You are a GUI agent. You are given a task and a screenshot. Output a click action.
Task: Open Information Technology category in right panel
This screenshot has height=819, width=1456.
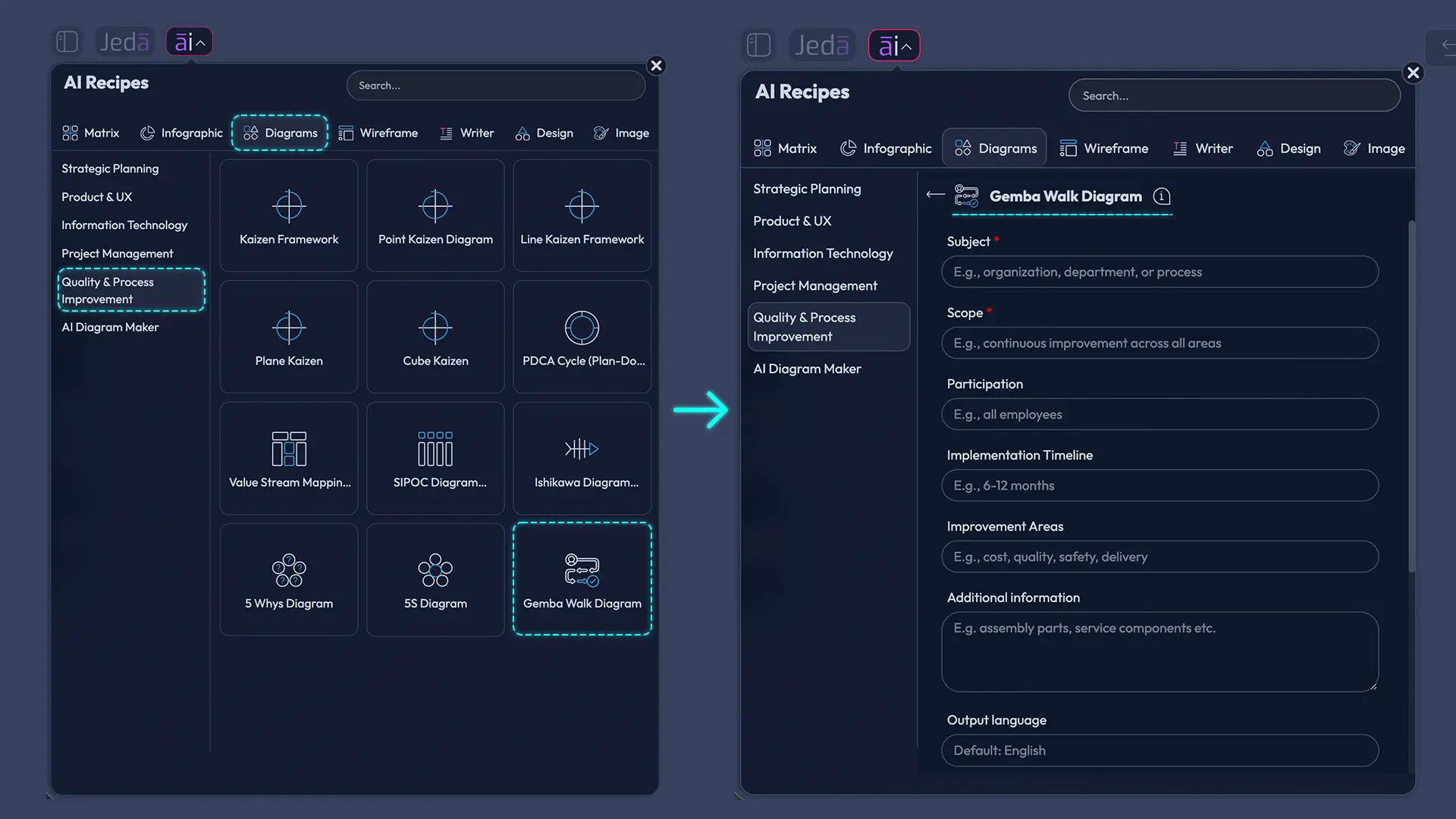pyautogui.click(x=823, y=253)
